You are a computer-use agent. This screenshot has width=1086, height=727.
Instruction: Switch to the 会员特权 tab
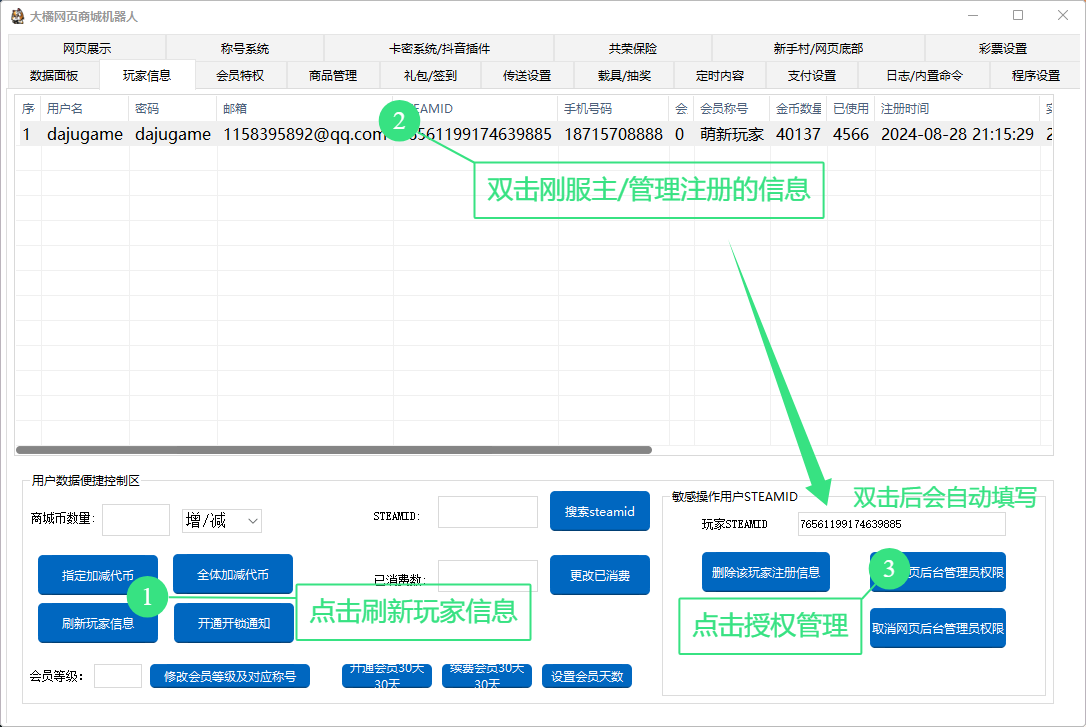tap(240, 75)
